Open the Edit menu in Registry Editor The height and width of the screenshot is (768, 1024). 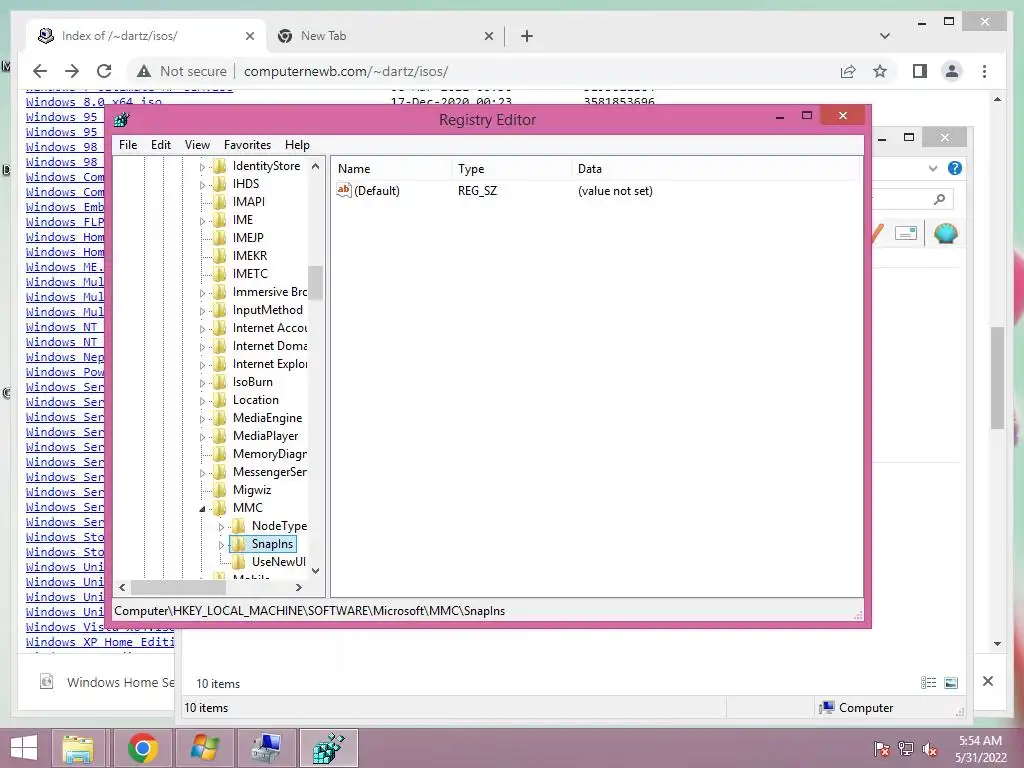[x=161, y=145]
